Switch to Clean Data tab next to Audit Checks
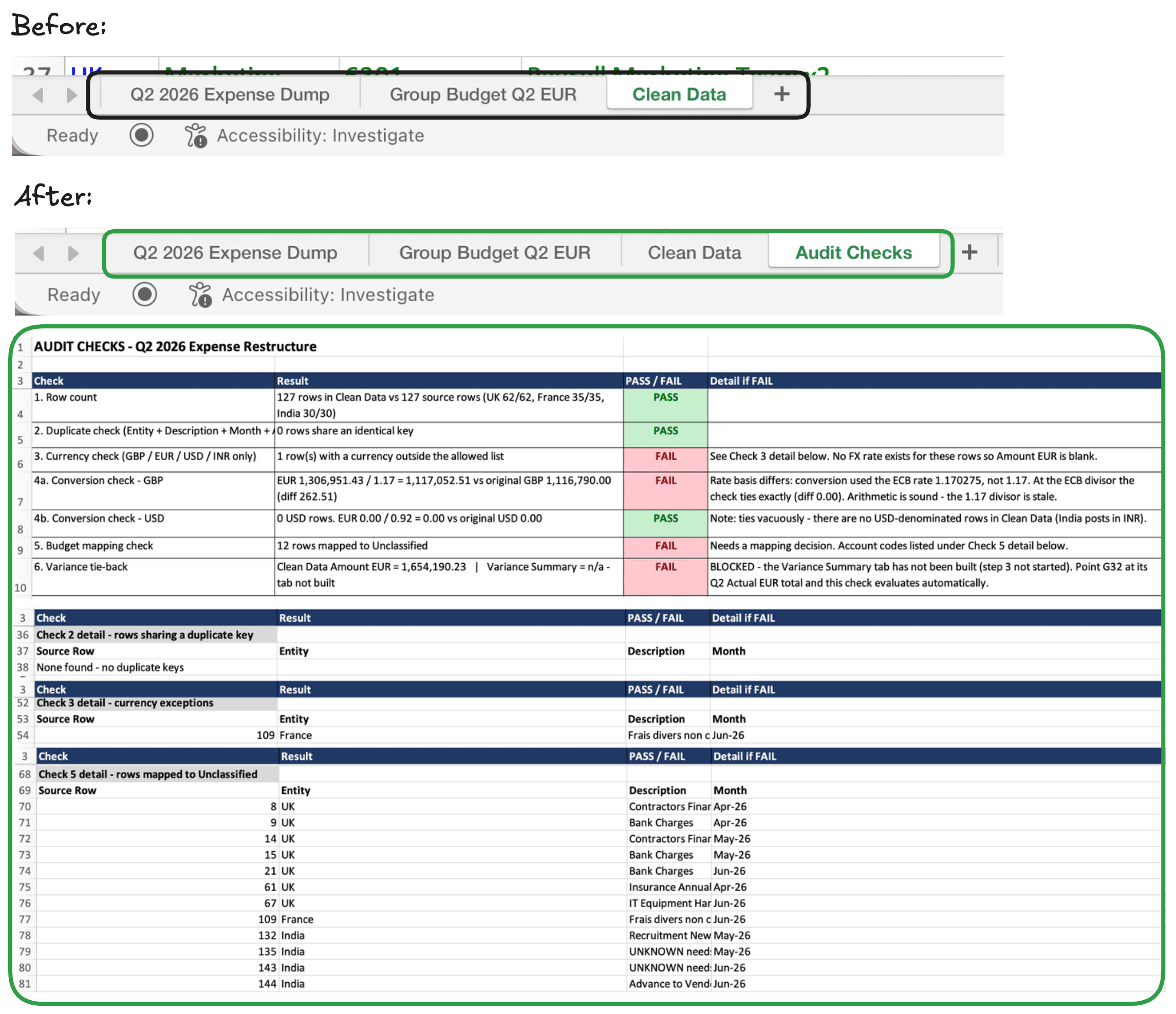Image resolution: width=1176 pixels, height=1014 pixels. click(694, 253)
